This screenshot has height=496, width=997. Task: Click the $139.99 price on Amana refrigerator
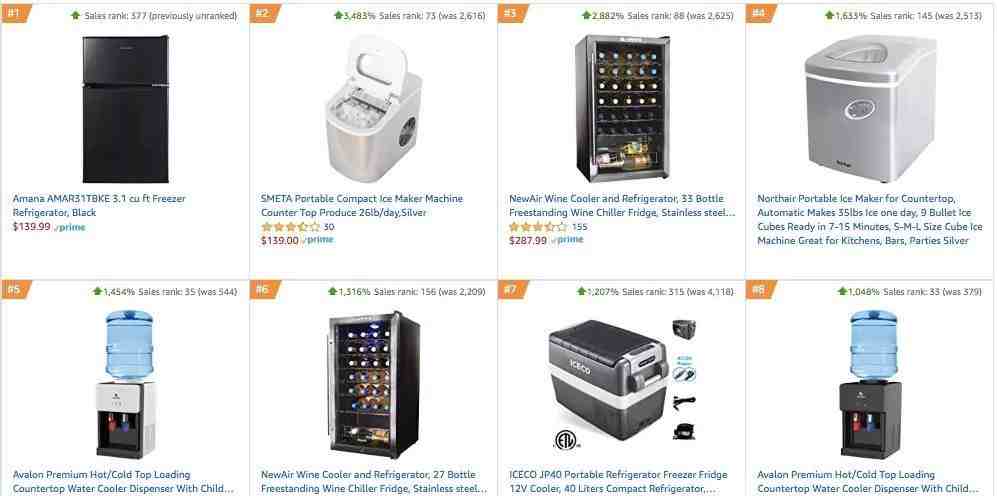pyautogui.click(x=31, y=226)
